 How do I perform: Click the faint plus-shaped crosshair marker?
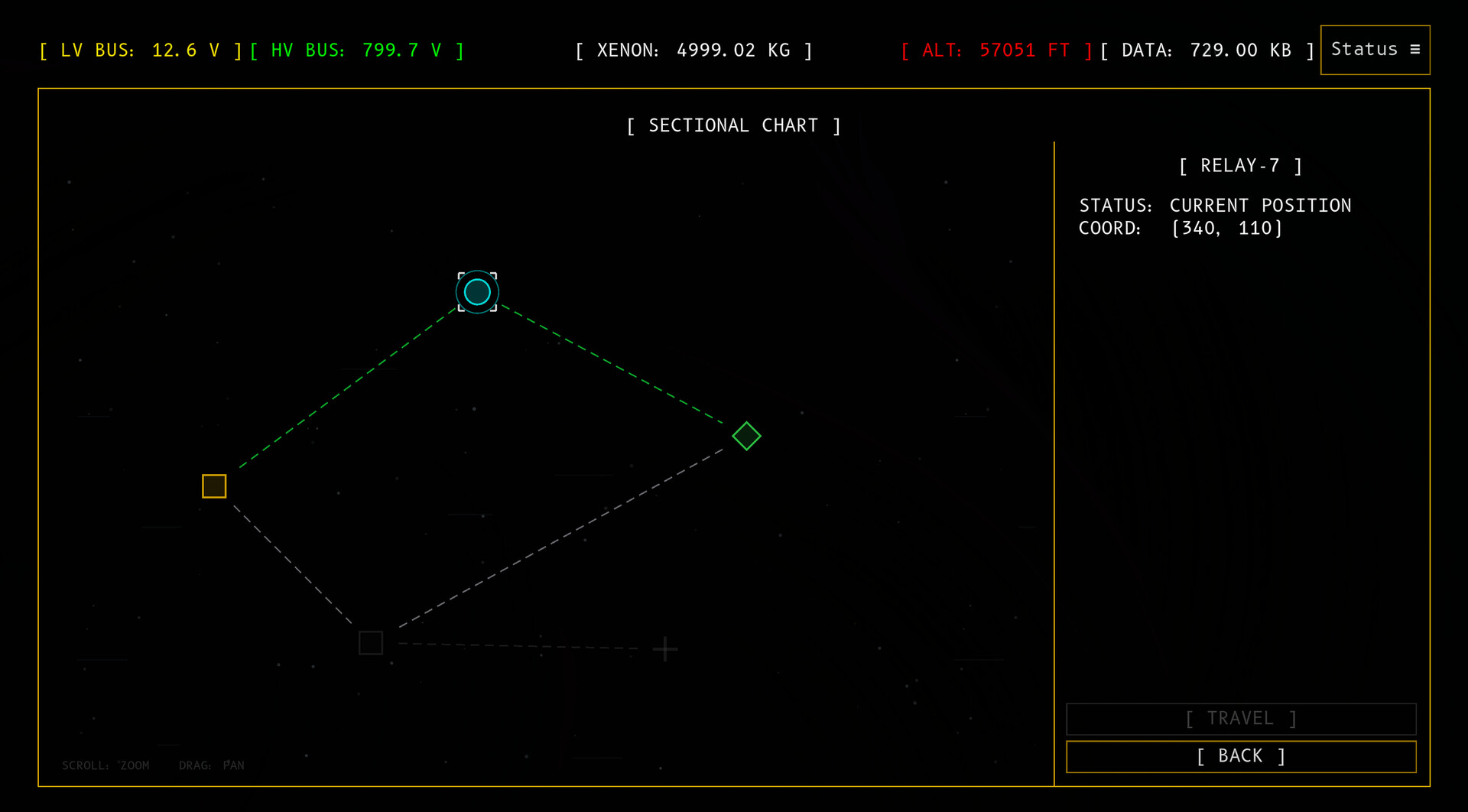coord(665,649)
